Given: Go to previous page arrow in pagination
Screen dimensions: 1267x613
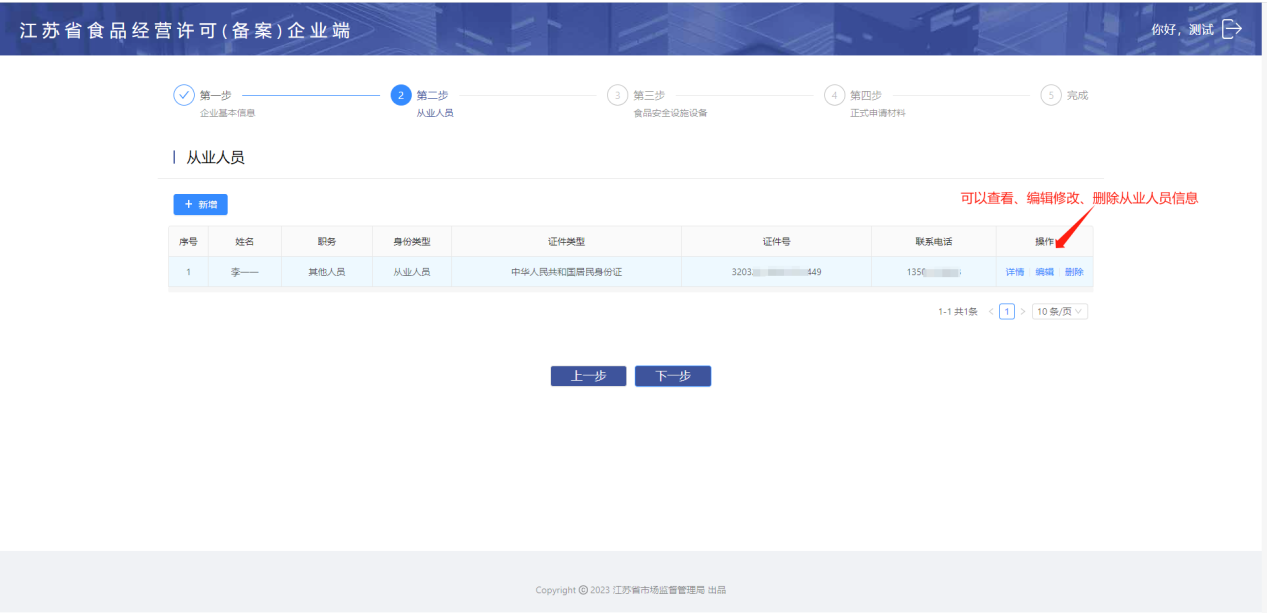Looking at the screenshot, I should (991, 312).
